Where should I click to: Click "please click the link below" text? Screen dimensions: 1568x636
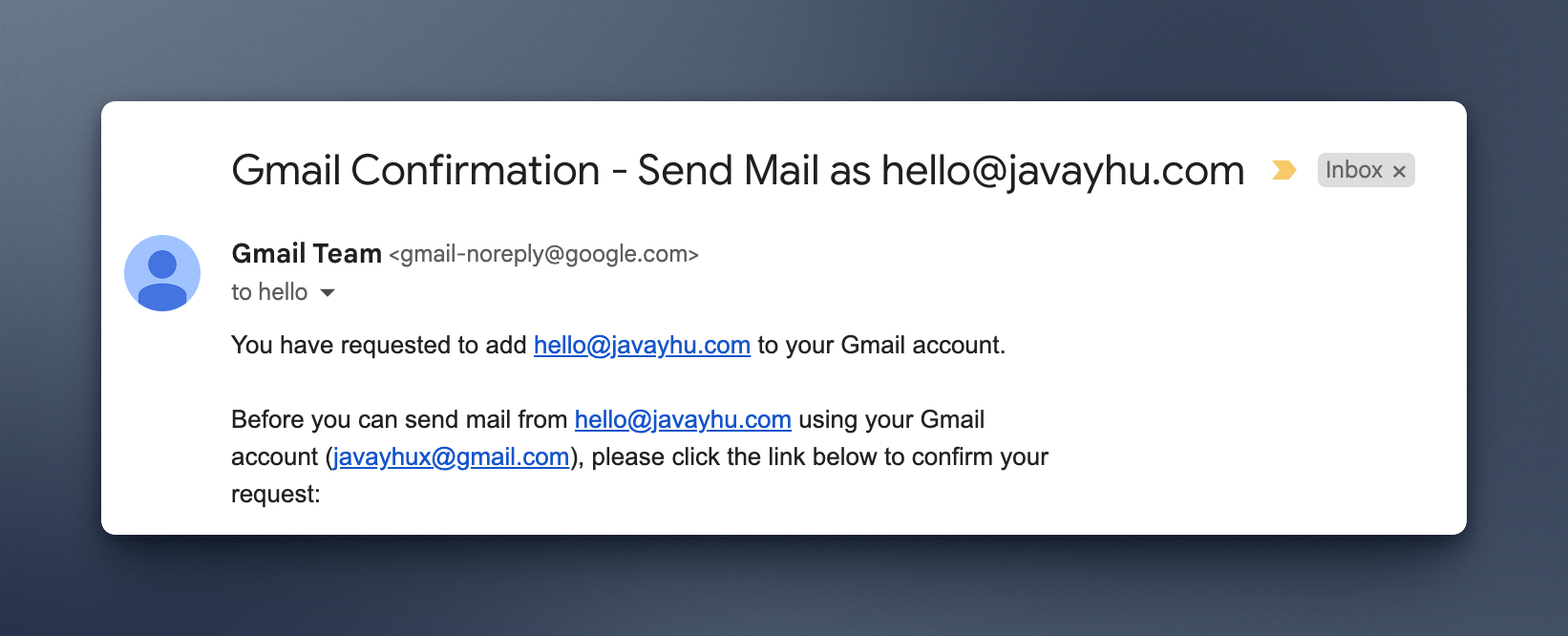pos(733,456)
